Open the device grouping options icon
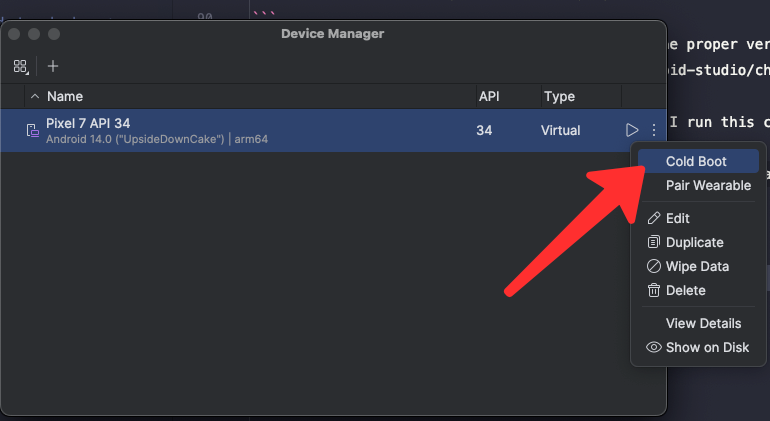 [21, 66]
